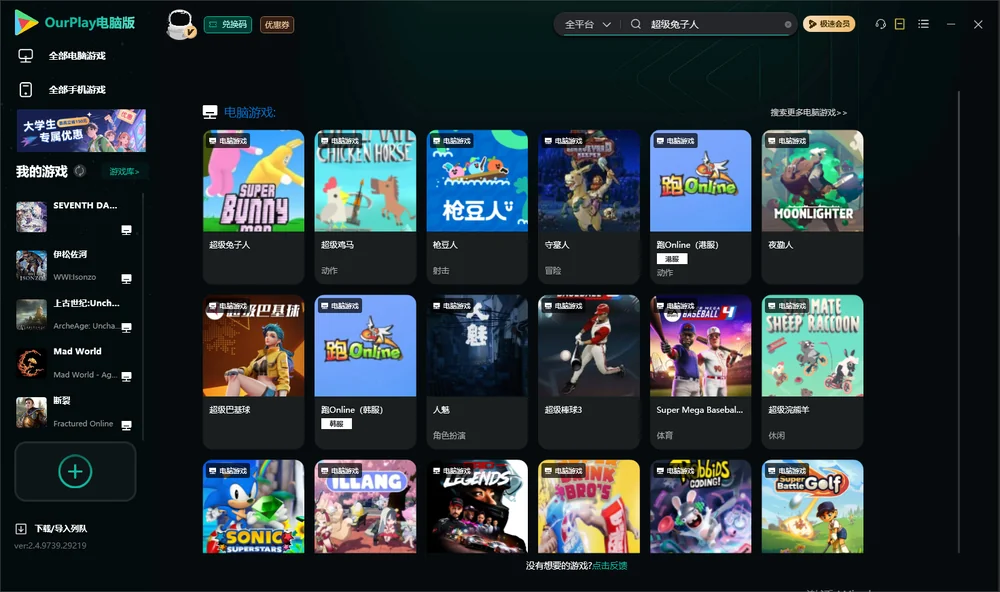
Task: Click the 点击反馈 feedback link
Action: 610,566
